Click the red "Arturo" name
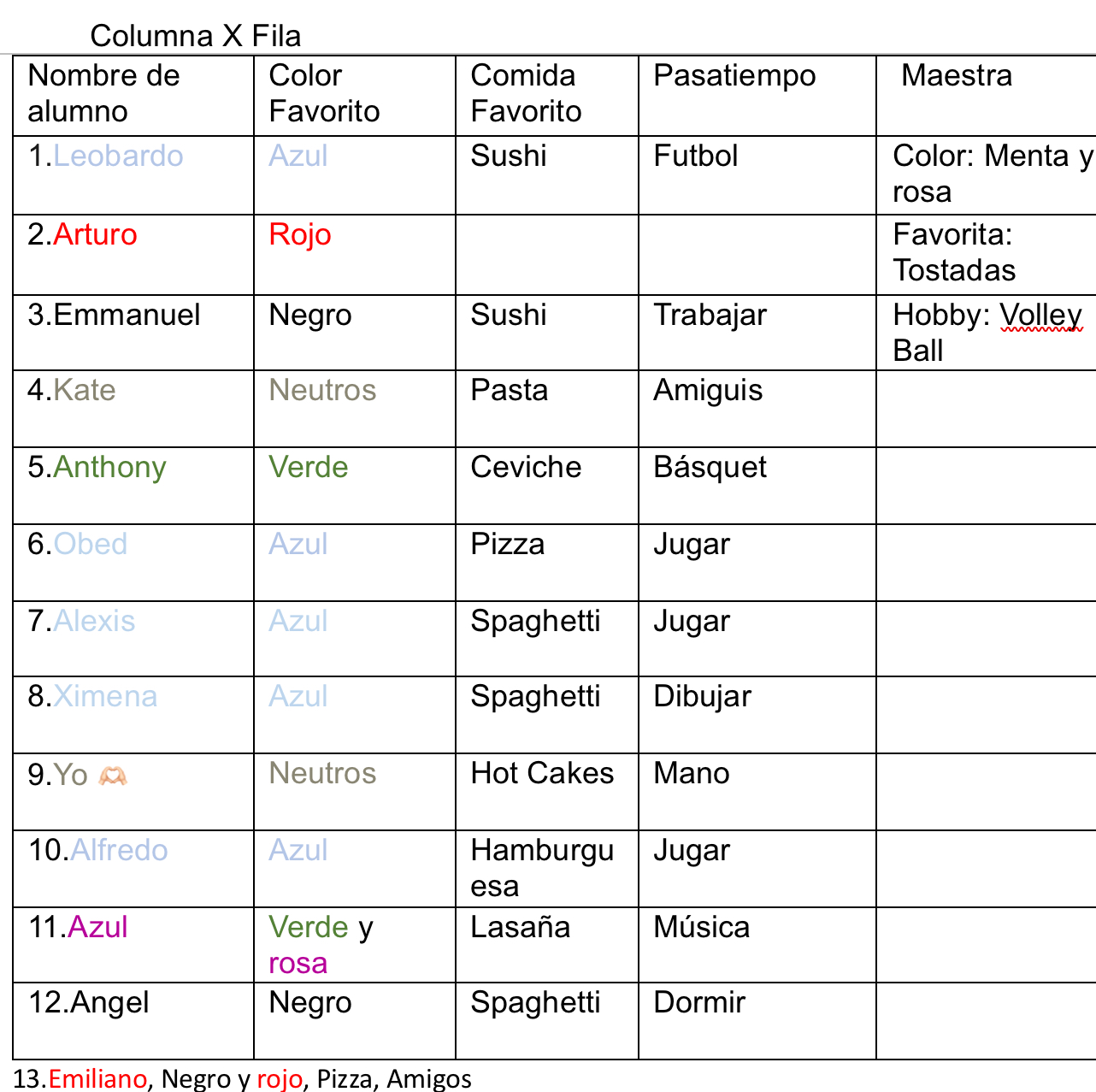 click(95, 235)
